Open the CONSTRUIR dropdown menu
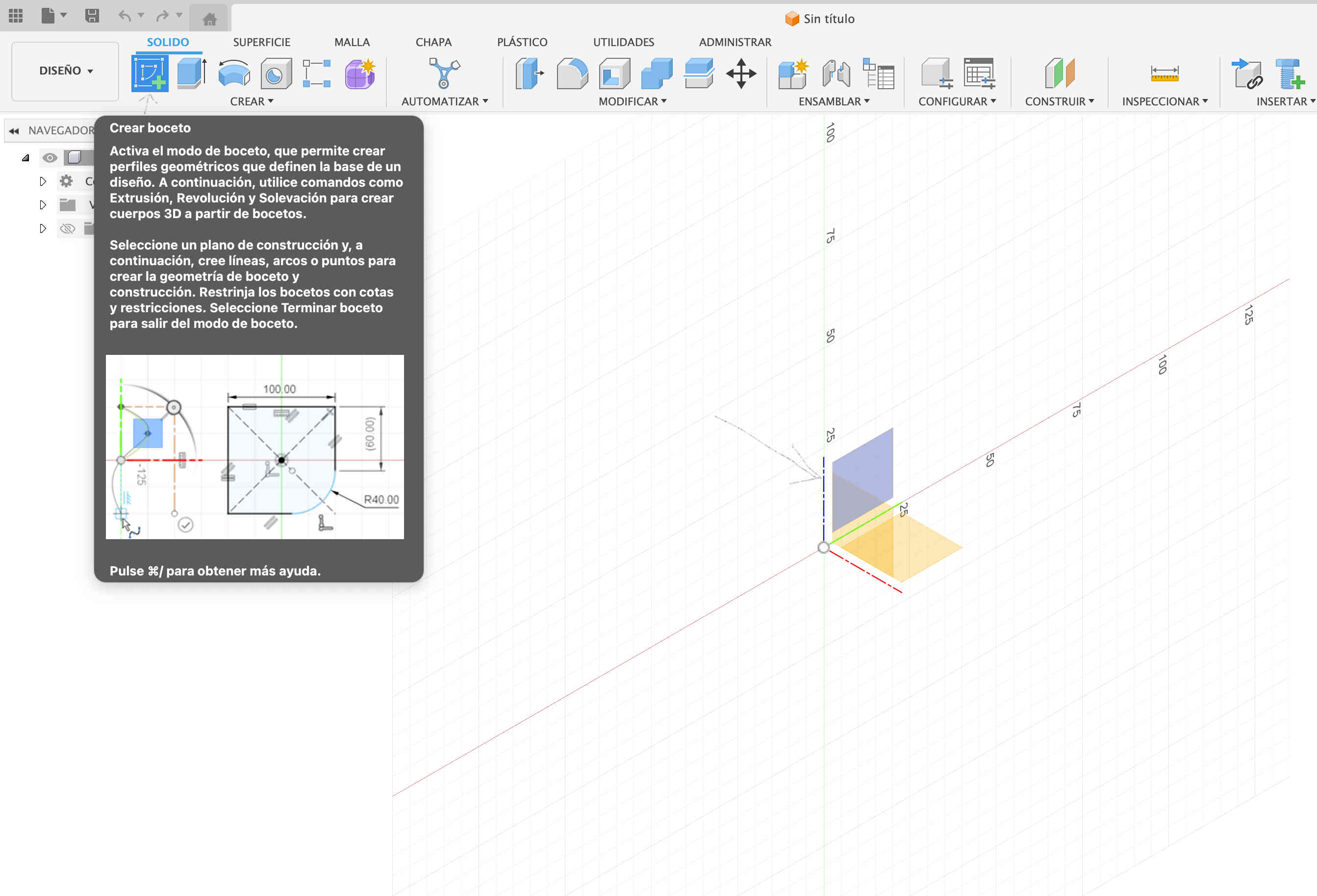Screen dimensions: 1317x896 [x=1059, y=101]
